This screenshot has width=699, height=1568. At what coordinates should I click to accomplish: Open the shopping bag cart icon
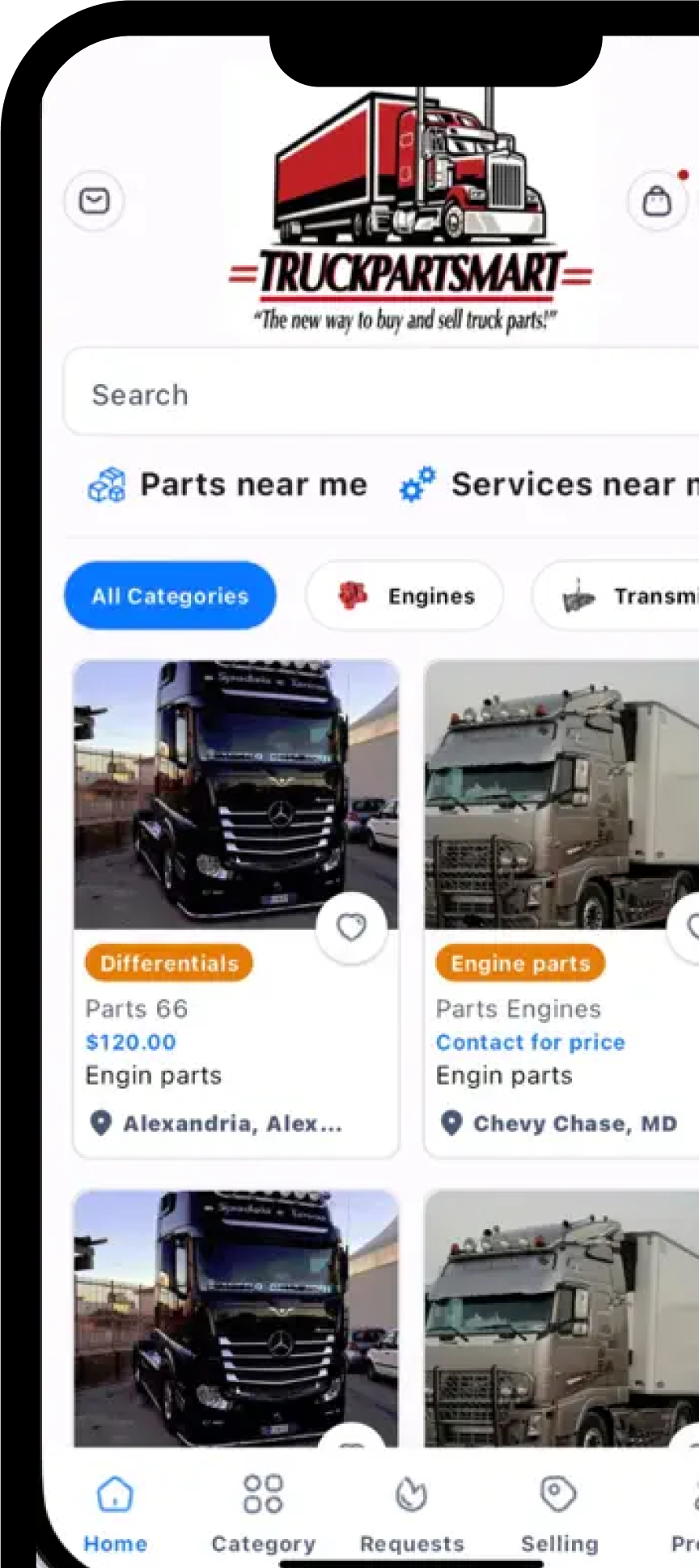[x=657, y=201]
